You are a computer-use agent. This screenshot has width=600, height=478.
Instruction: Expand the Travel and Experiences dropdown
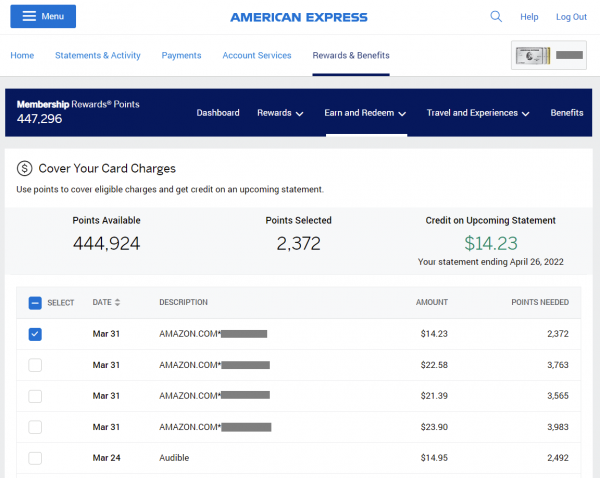[478, 113]
